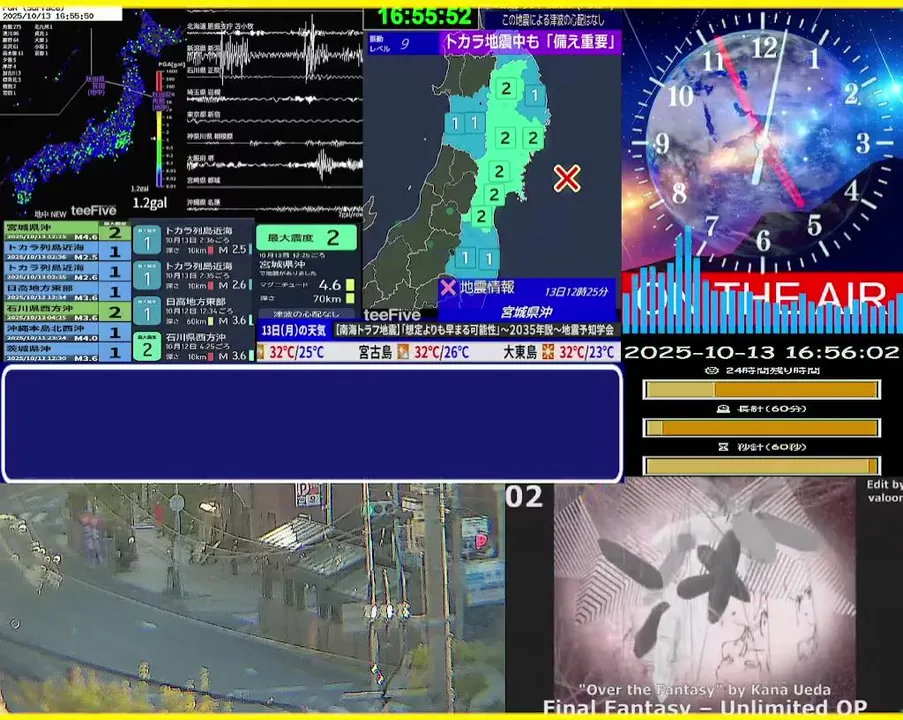
Task: Click the この地震による津波の心配はなし notice
Action: coord(553,20)
